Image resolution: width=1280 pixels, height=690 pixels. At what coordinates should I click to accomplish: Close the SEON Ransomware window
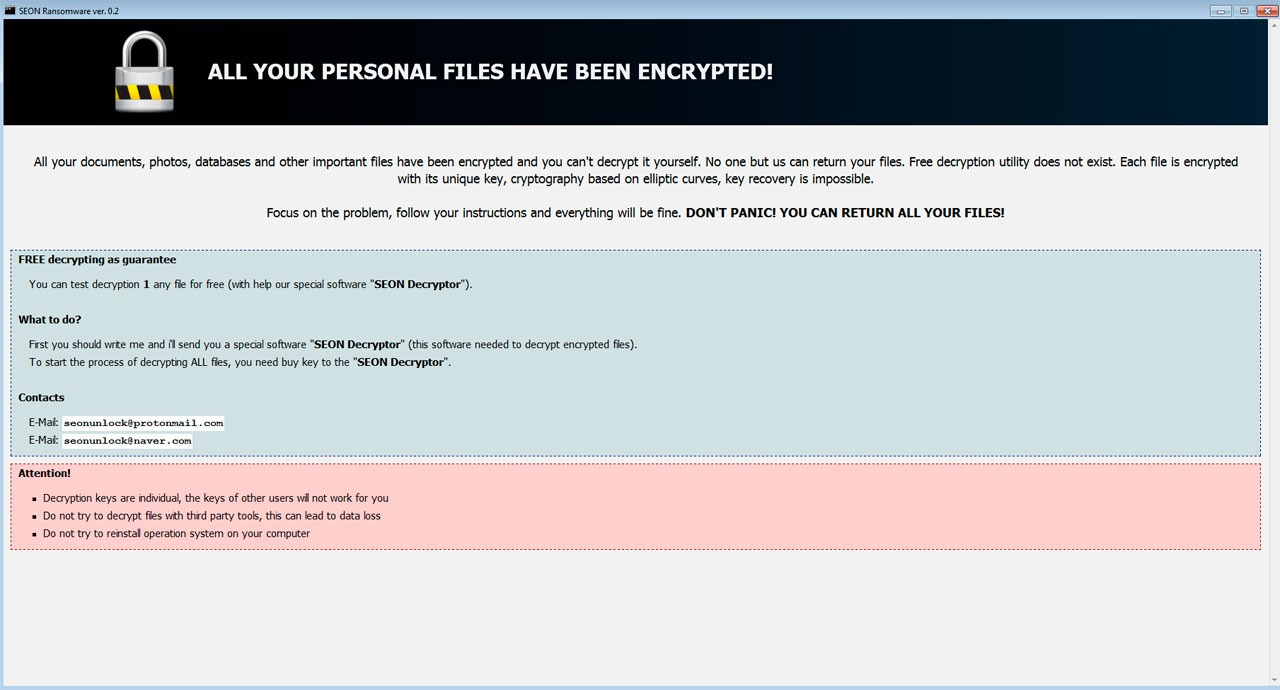(1266, 11)
